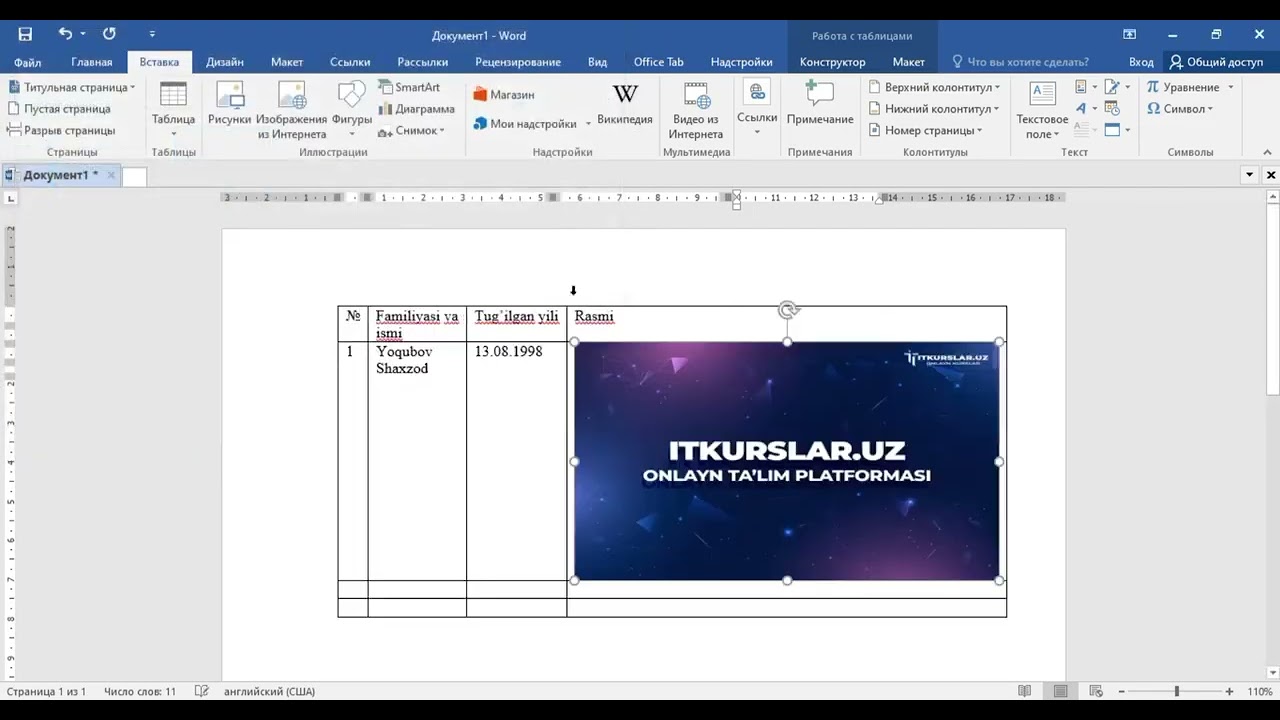Switch to Read Mode view icon

pos(1024,691)
